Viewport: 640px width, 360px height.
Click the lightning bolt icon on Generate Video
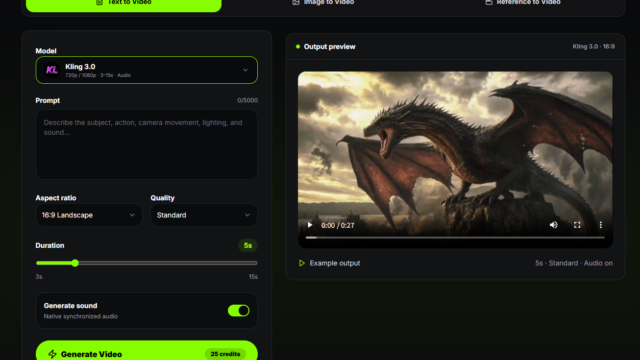[x=52, y=354]
